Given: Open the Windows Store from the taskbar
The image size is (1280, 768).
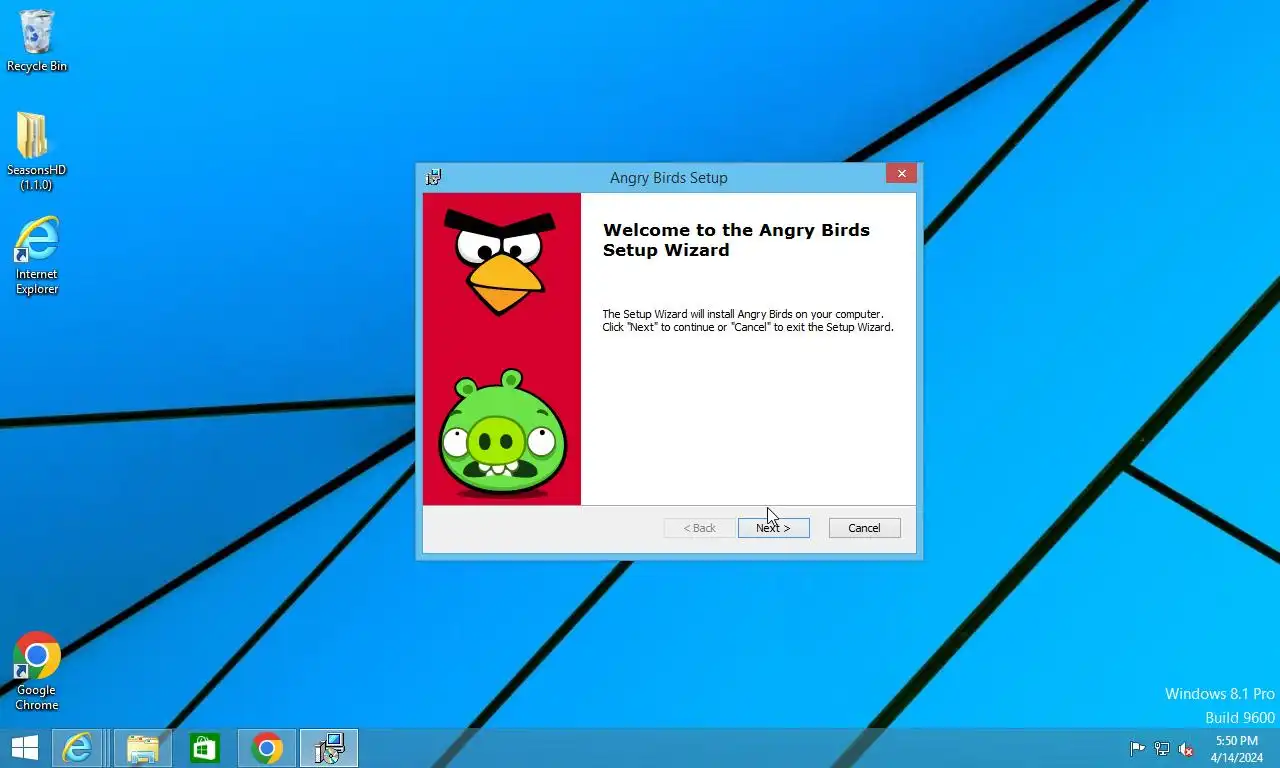Looking at the screenshot, I should pyautogui.click(x=205, y=748).
